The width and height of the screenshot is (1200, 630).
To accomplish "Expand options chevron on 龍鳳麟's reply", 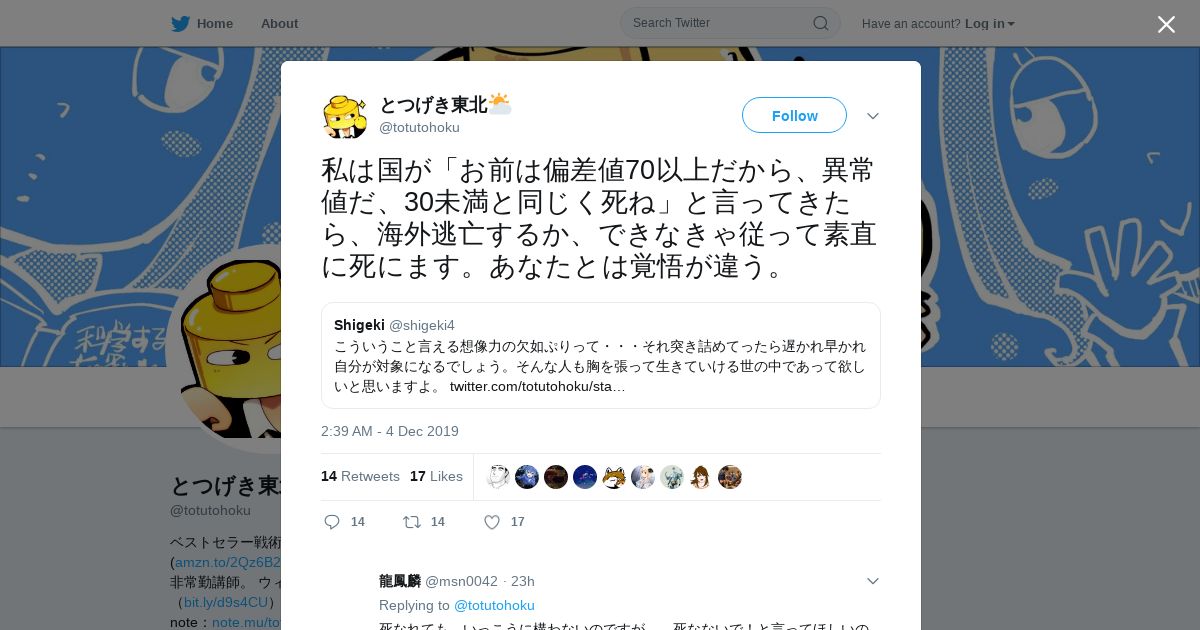I will click(x=873, y=581).
